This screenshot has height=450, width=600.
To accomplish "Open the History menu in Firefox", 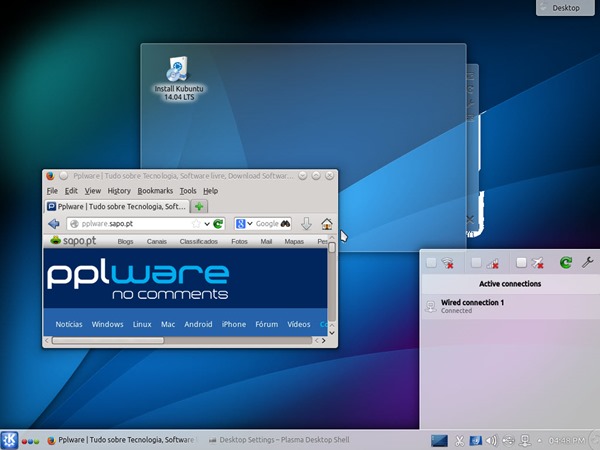I will click(x=119, y=191).
